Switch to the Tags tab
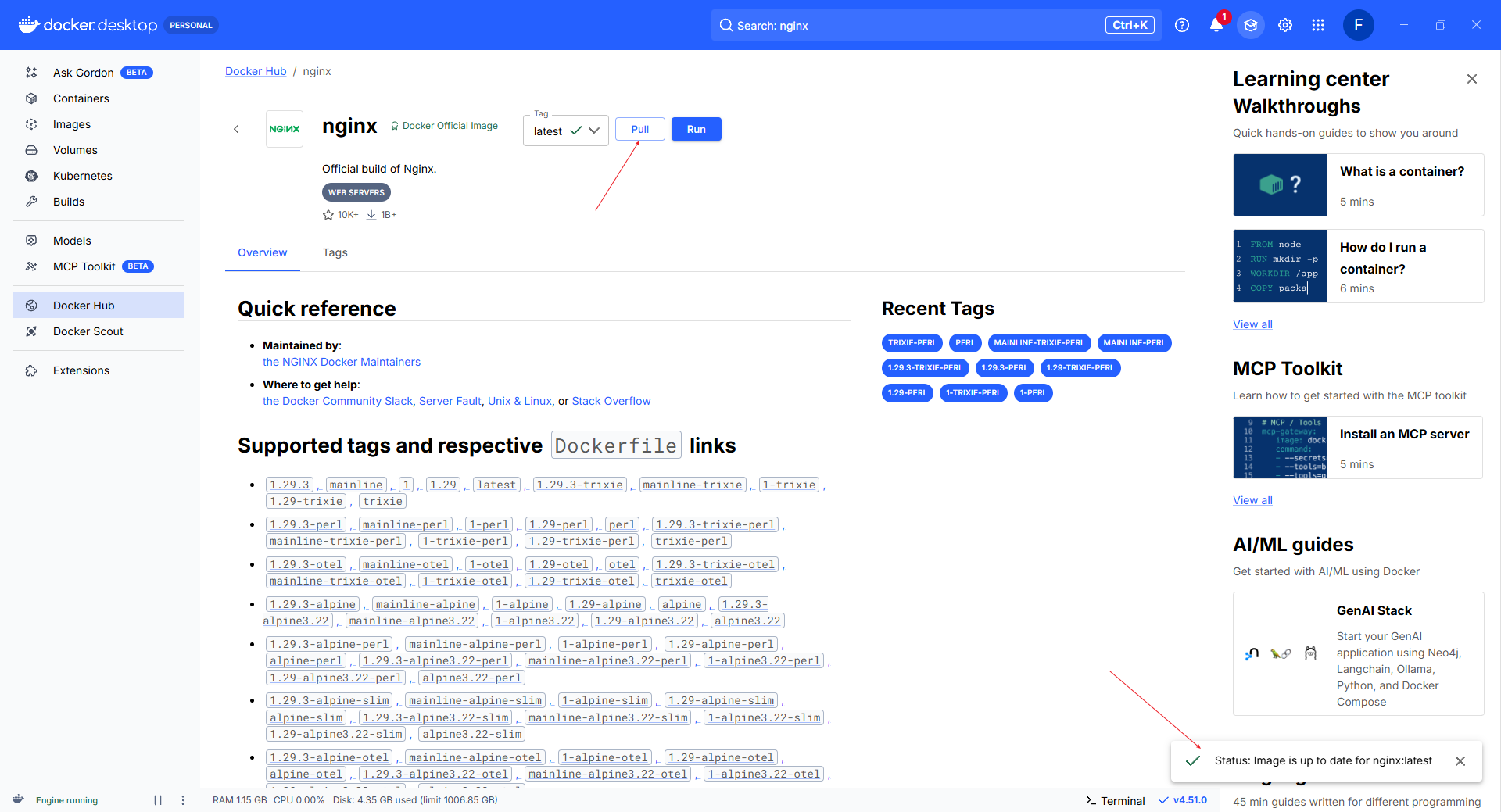The height and width of the screenshot is (812, 1501). [335, 252]
